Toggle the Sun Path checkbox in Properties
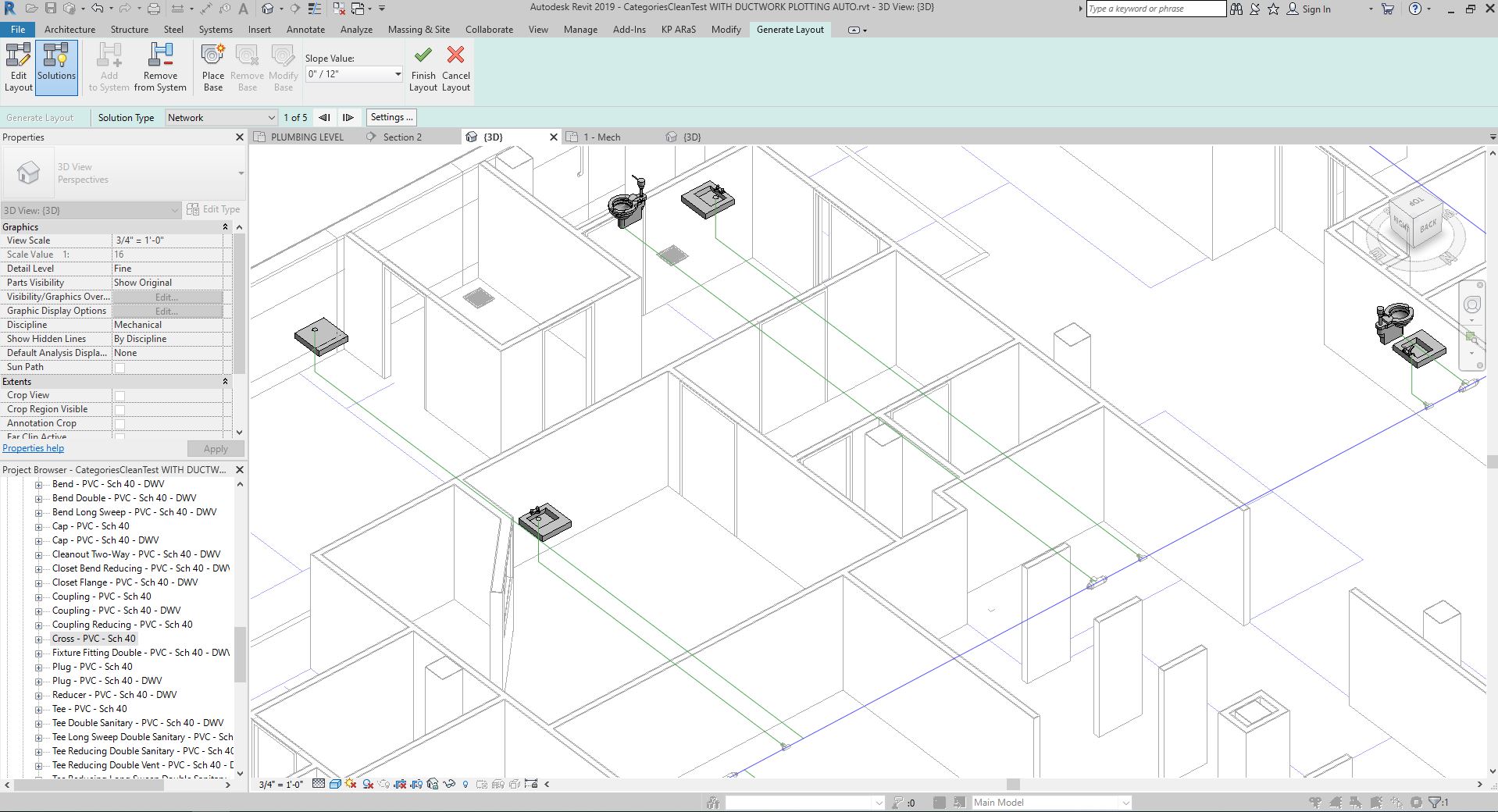This screenshot has width=1498, height=812. click(x=119, y=367)
